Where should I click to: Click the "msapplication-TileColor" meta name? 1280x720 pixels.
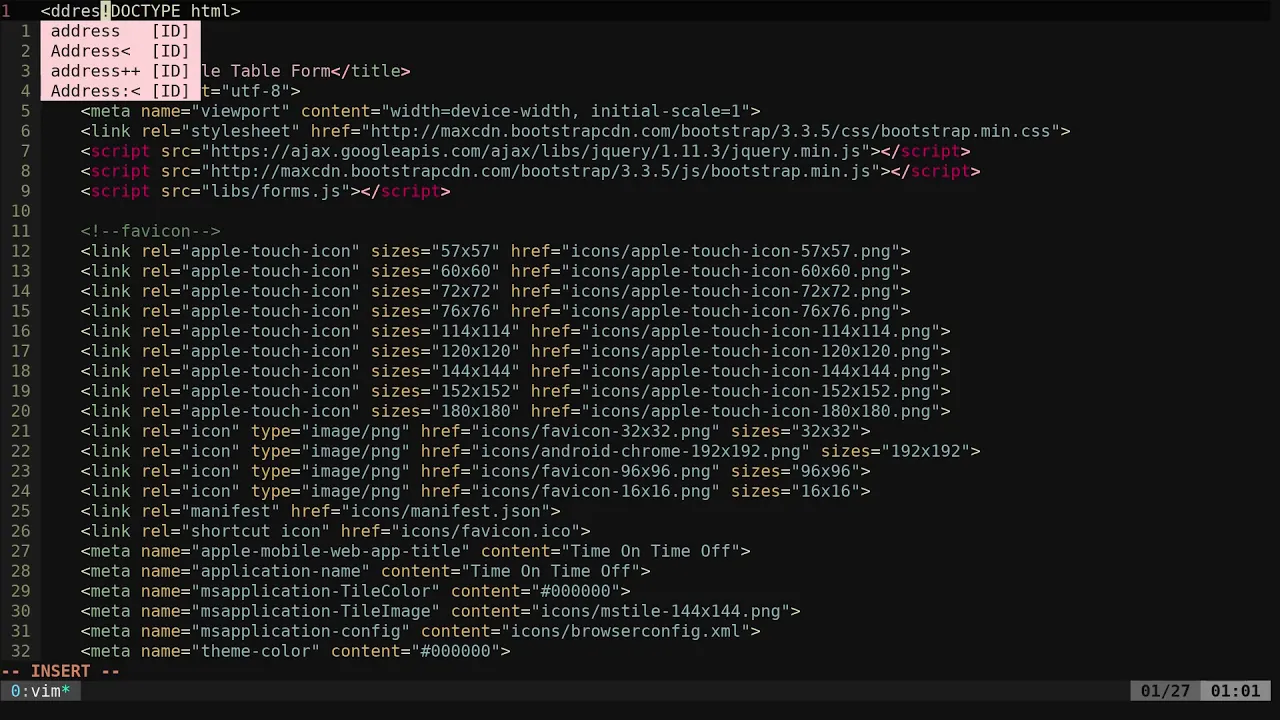[315, 591]
